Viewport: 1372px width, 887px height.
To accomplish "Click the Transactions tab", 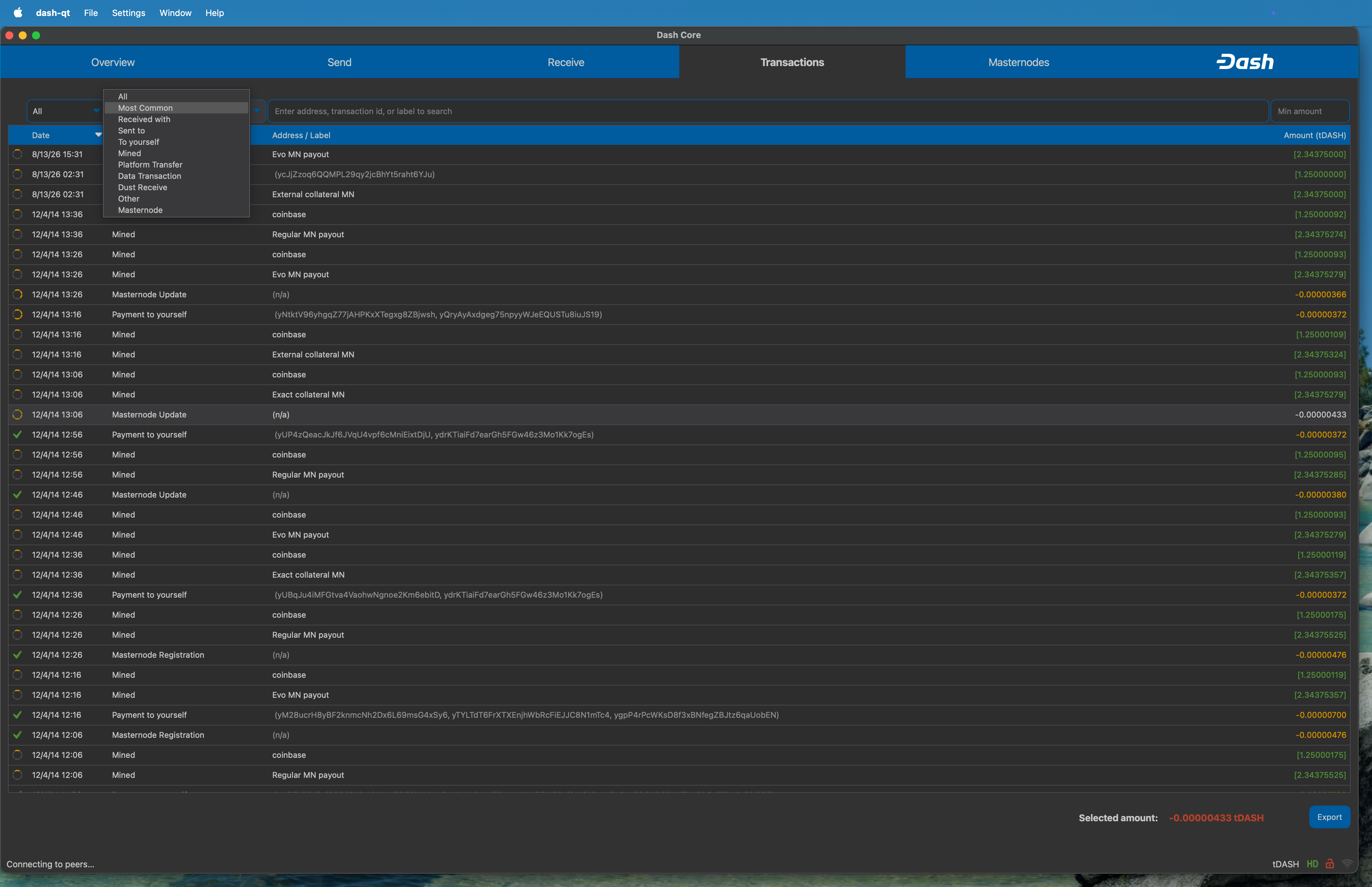I will pos(792,62).
